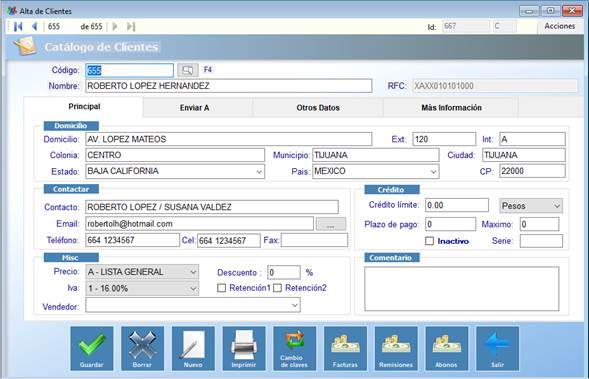The height and width of the screenshot is (379, 589).
Task: Click the Nombre input field
Action: tap(229, 86)
